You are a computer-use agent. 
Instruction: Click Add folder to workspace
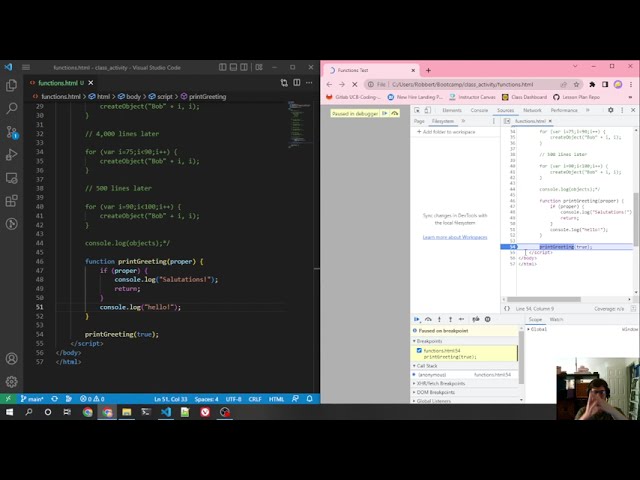446,132
